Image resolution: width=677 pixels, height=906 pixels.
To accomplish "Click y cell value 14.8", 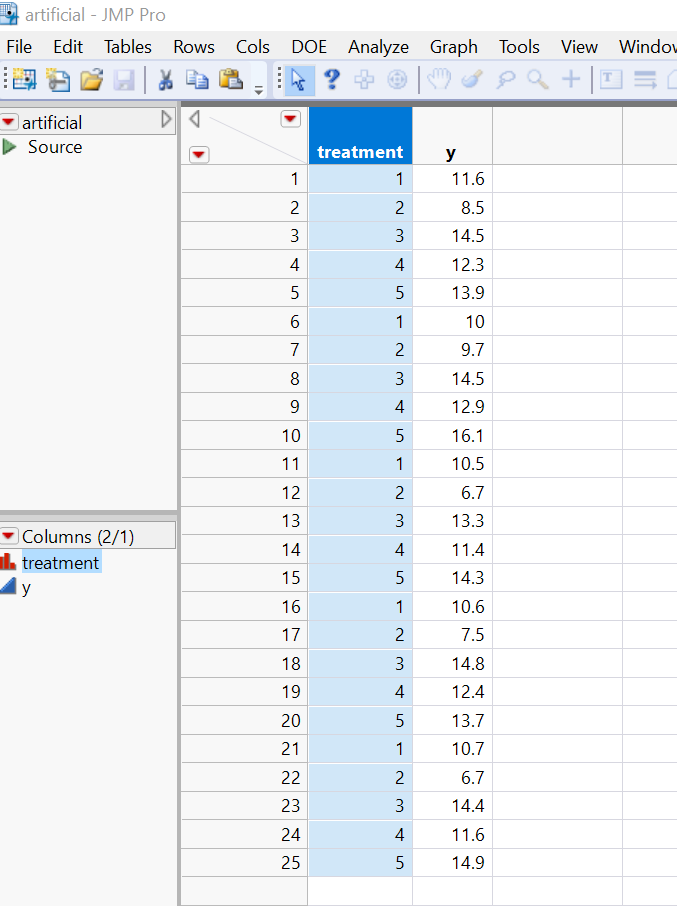I will click(452, 663).
